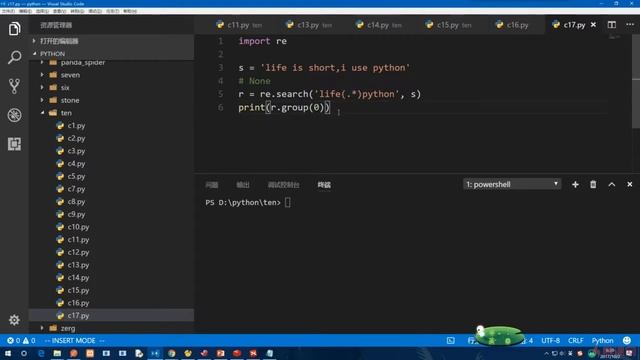Viewport: 640px width, 360px height.
Task: Split the editor with the split icon
Action: (611, 25)
